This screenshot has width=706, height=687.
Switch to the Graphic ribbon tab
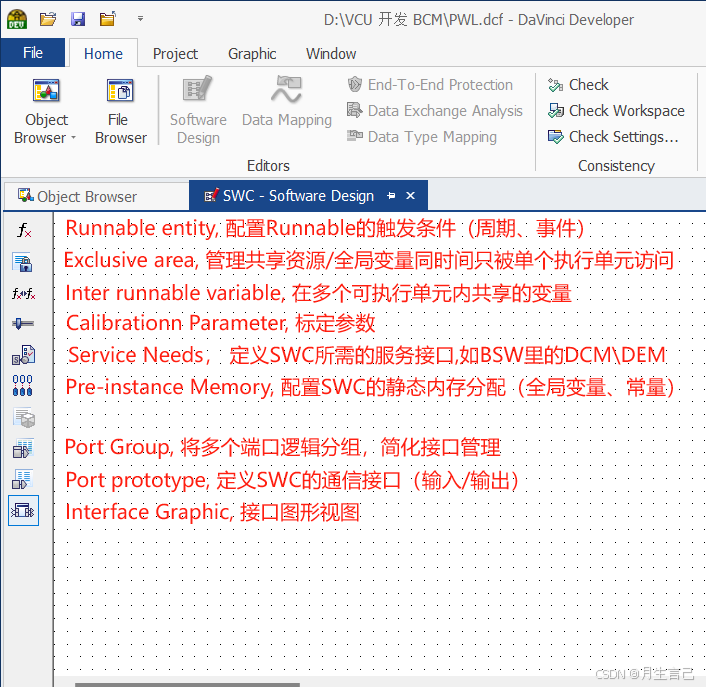pos(252,54)
